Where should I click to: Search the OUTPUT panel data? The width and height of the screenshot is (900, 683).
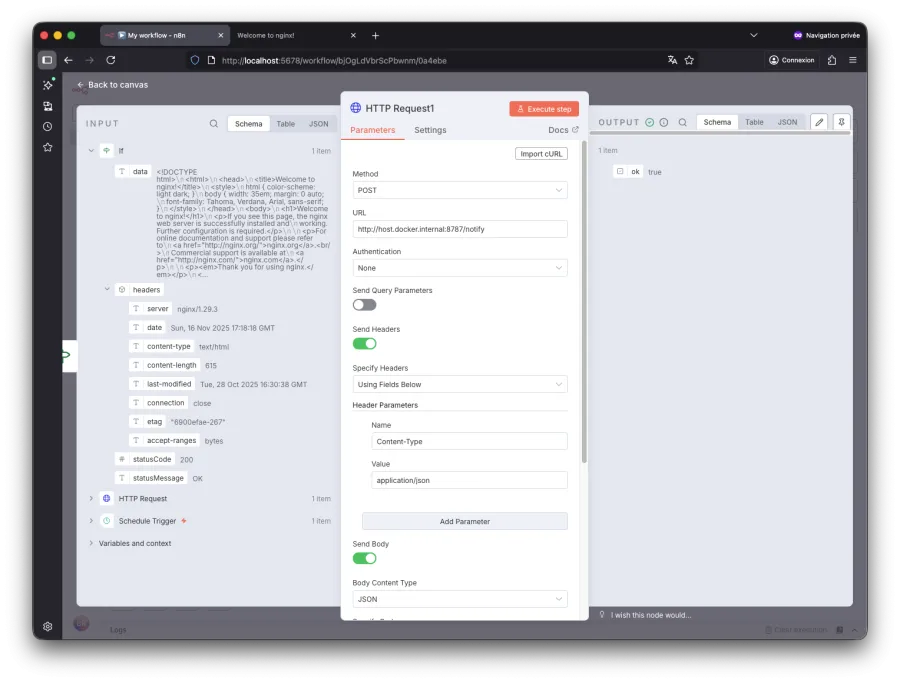[x=682, y=122]
